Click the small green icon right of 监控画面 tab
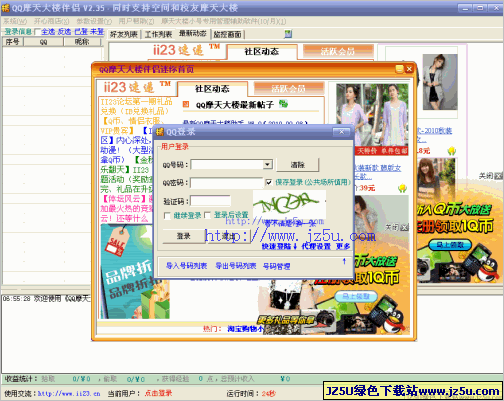This screenshot has width=504, height=401. tap(288, 34)
